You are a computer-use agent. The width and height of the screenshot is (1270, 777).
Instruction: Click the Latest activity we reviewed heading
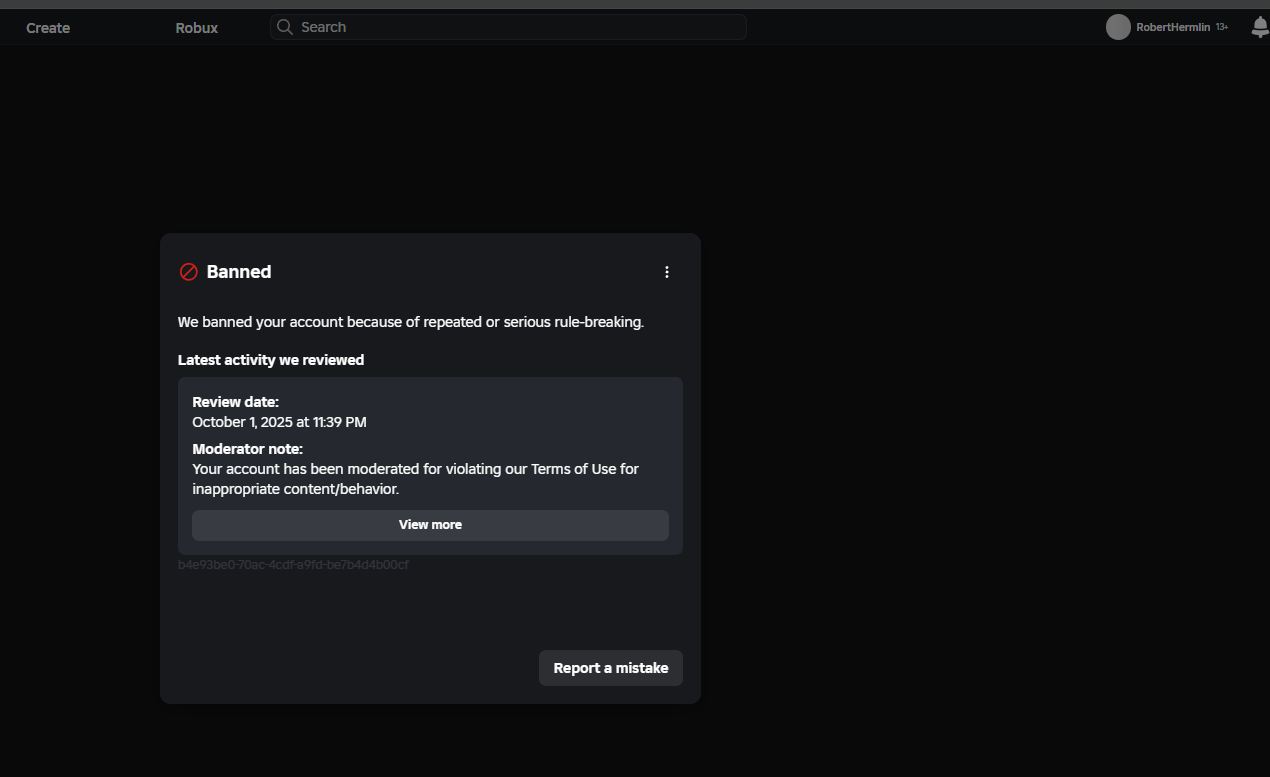(x=271, y=360)
